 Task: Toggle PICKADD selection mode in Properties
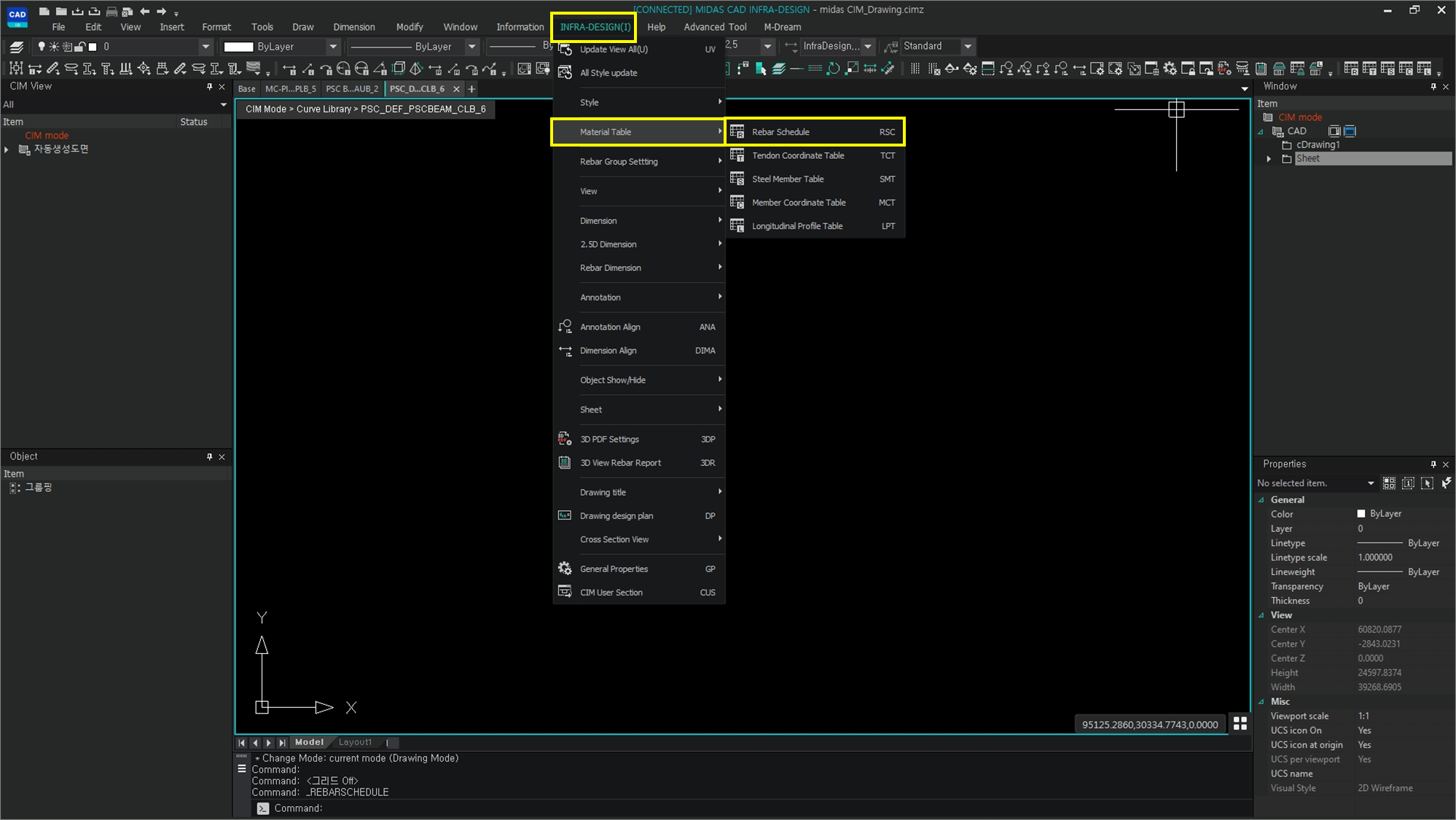tap(1408, 483)
